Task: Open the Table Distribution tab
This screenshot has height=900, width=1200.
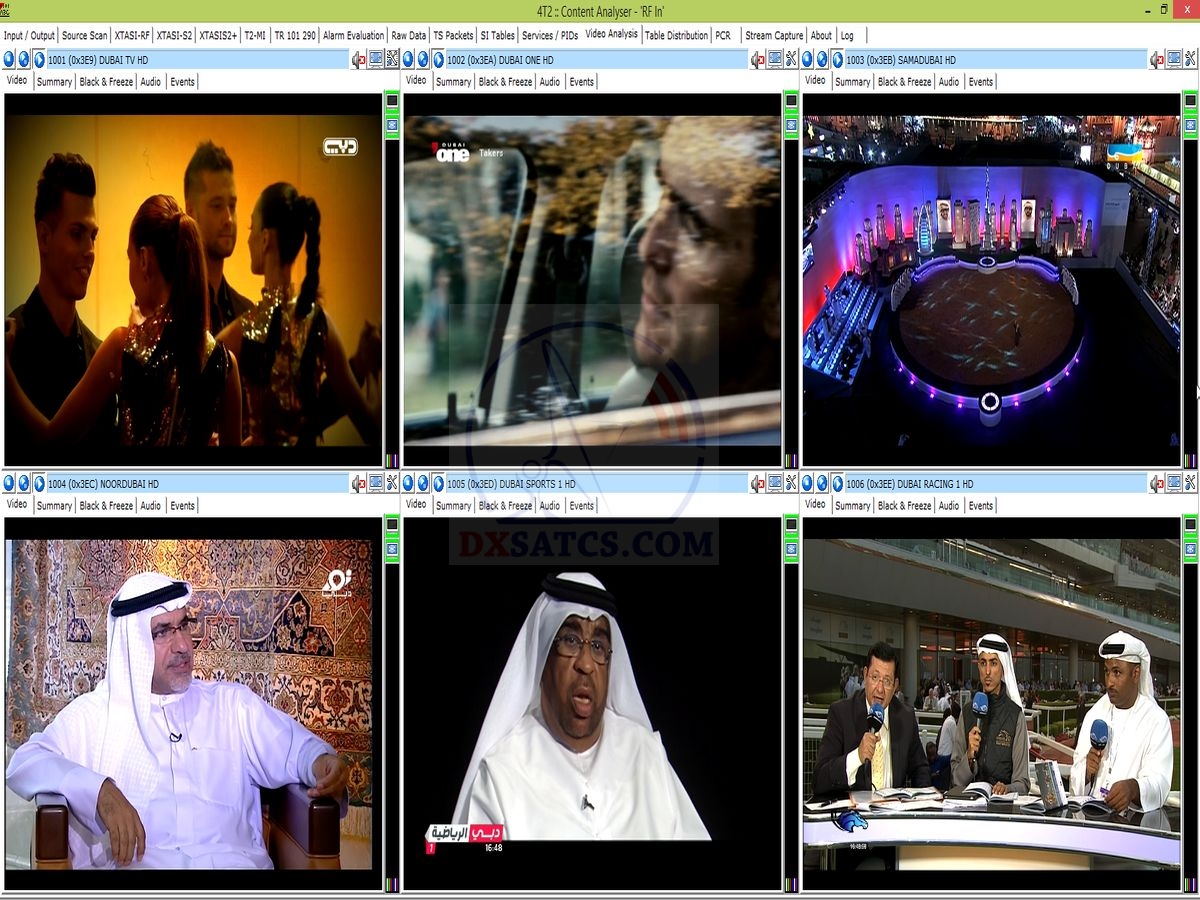Action: click(x=676, y=35)
